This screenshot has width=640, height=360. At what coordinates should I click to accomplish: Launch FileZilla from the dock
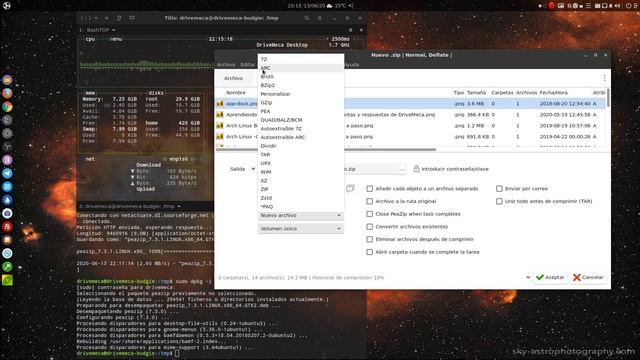point(7,227)
